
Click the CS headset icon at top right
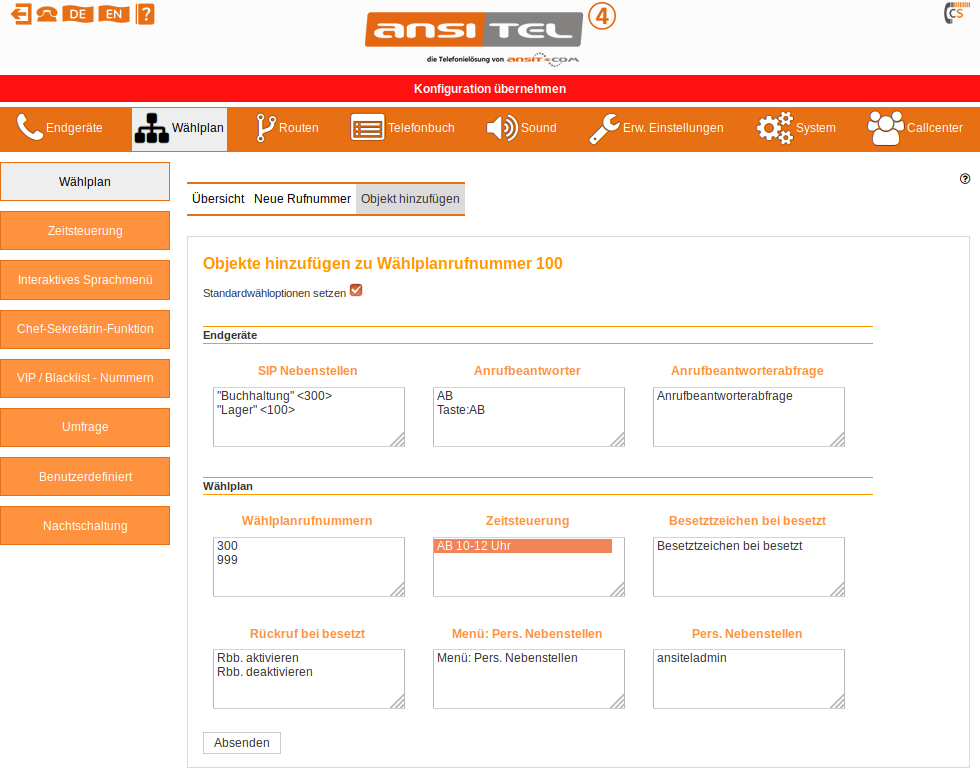pos(954,14)
